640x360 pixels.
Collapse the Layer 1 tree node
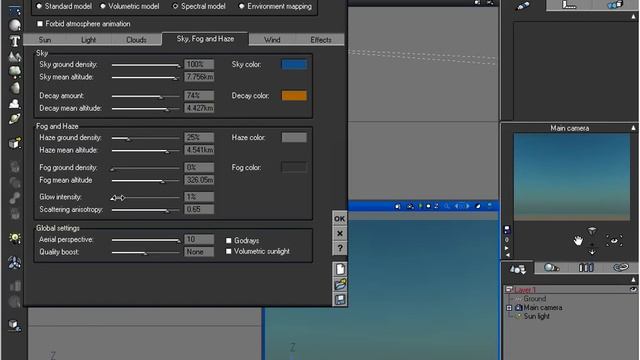pos(509,289)
